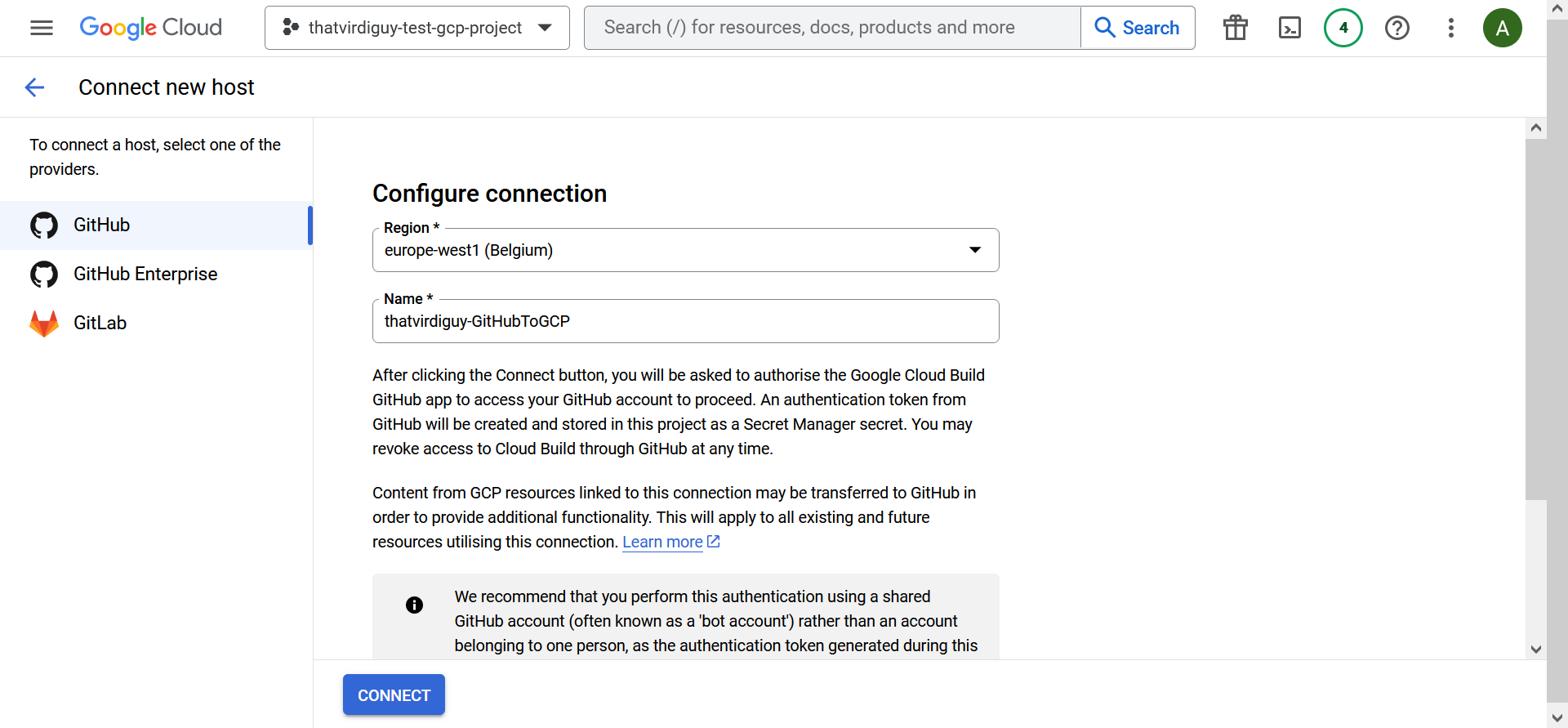This screenshot has width=1568, height=728.
Task: Click the Google Cloud logo
Action: [150, 28]
